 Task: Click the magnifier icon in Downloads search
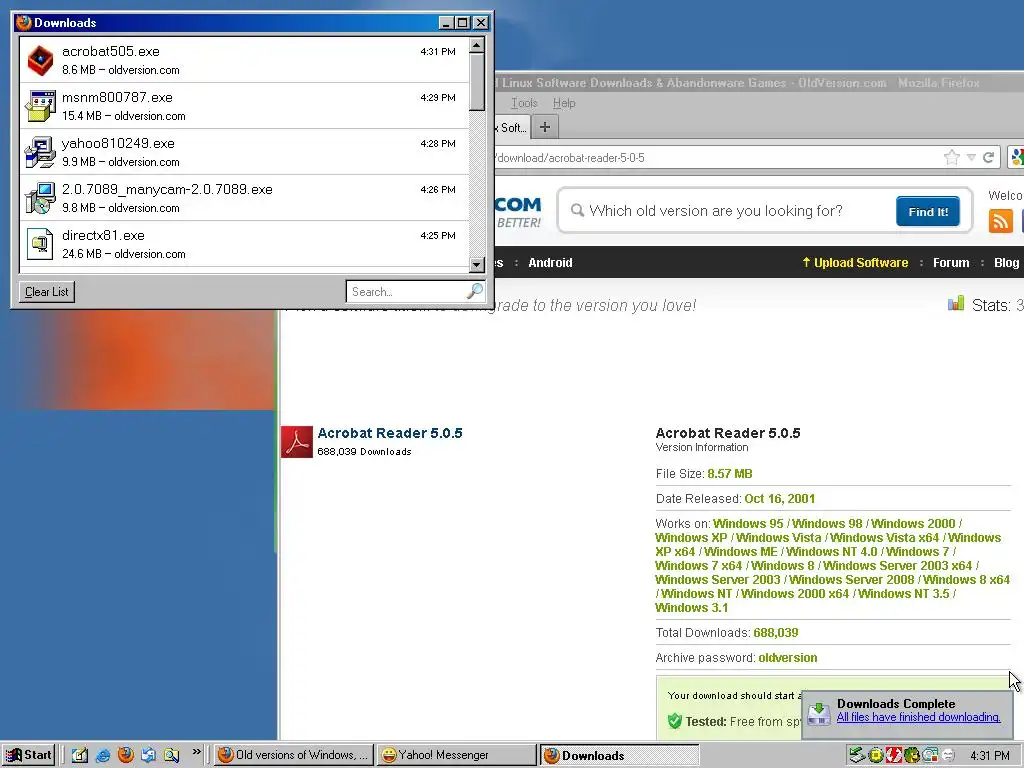click(475, 291)
